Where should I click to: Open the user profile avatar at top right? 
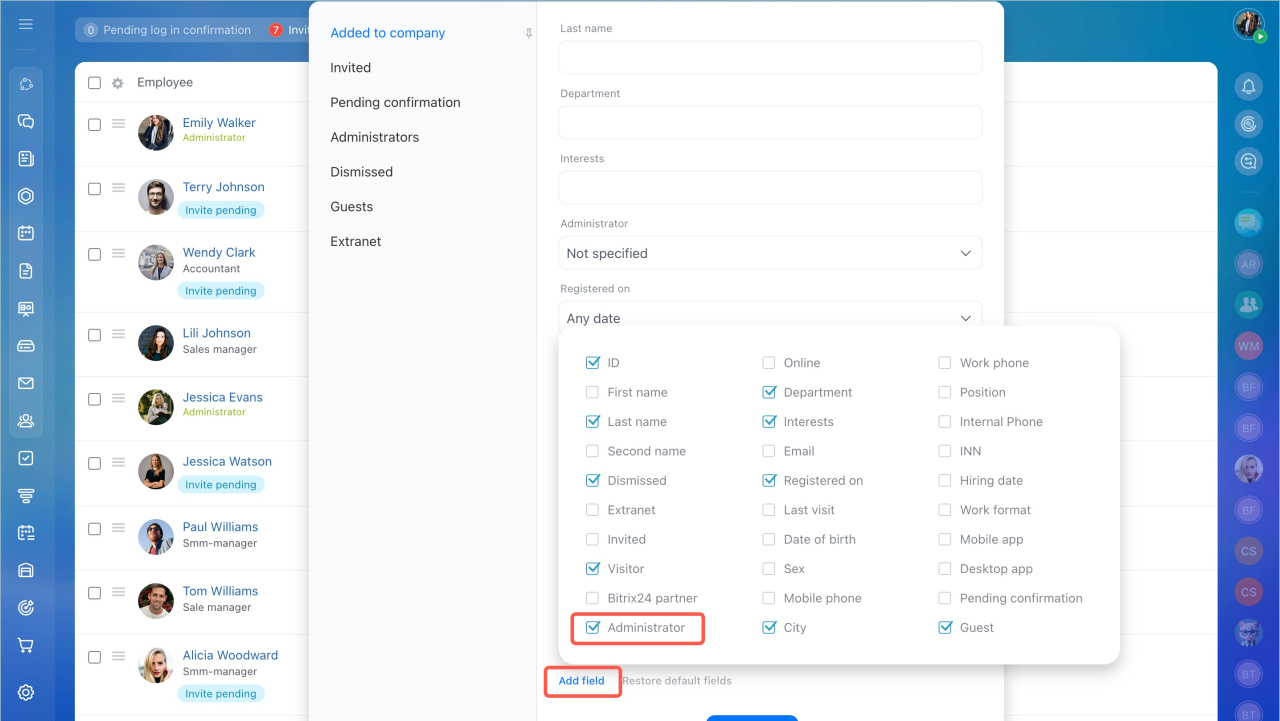1249,25
